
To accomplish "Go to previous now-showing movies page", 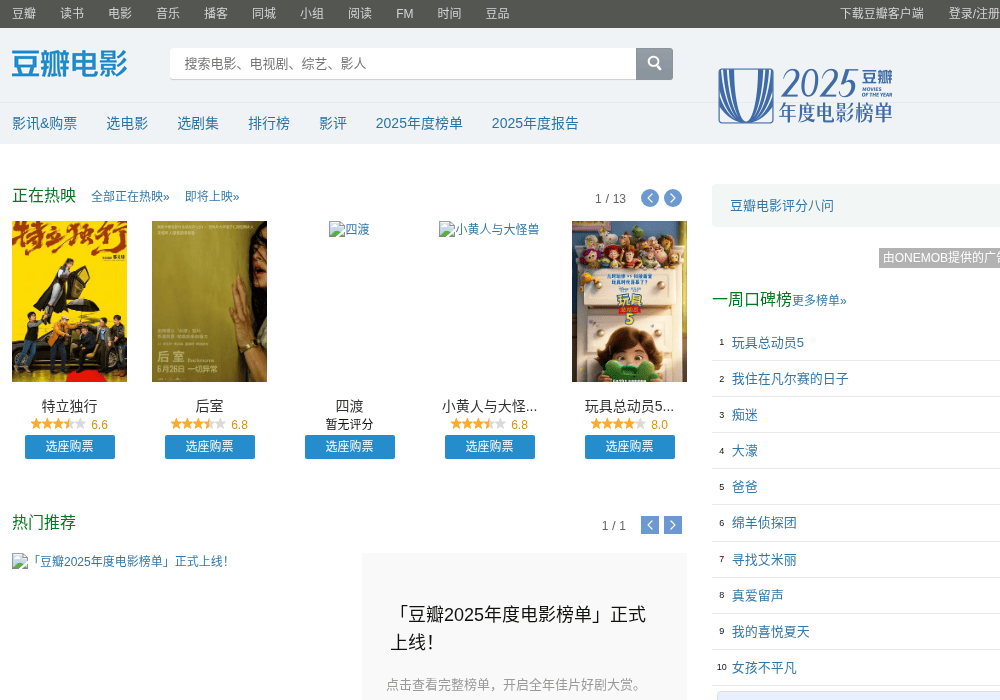I will (649, 198).
